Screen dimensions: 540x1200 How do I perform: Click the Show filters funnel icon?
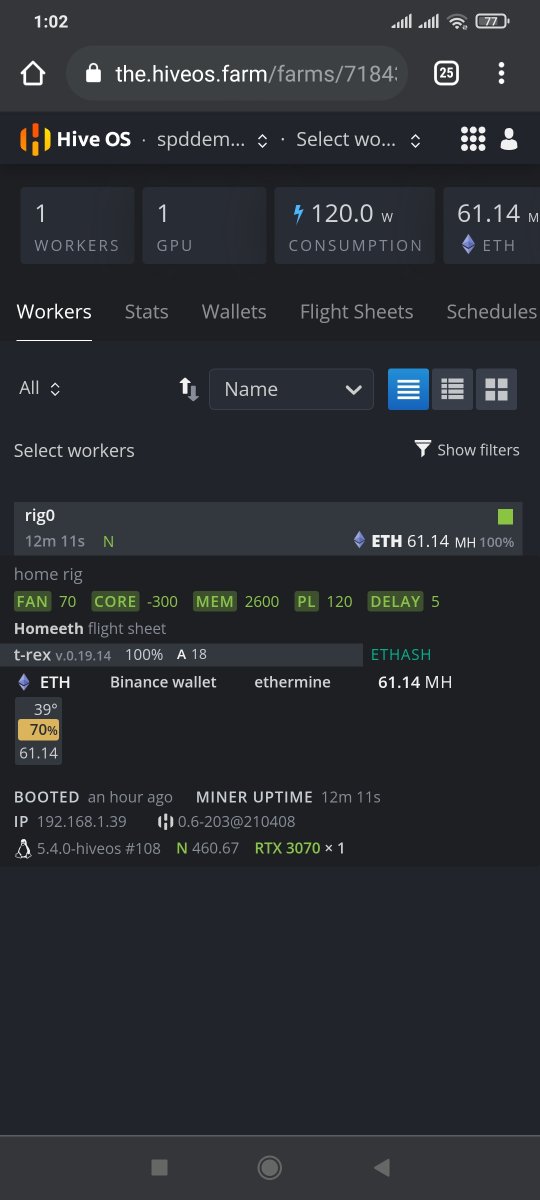[423, 449]
